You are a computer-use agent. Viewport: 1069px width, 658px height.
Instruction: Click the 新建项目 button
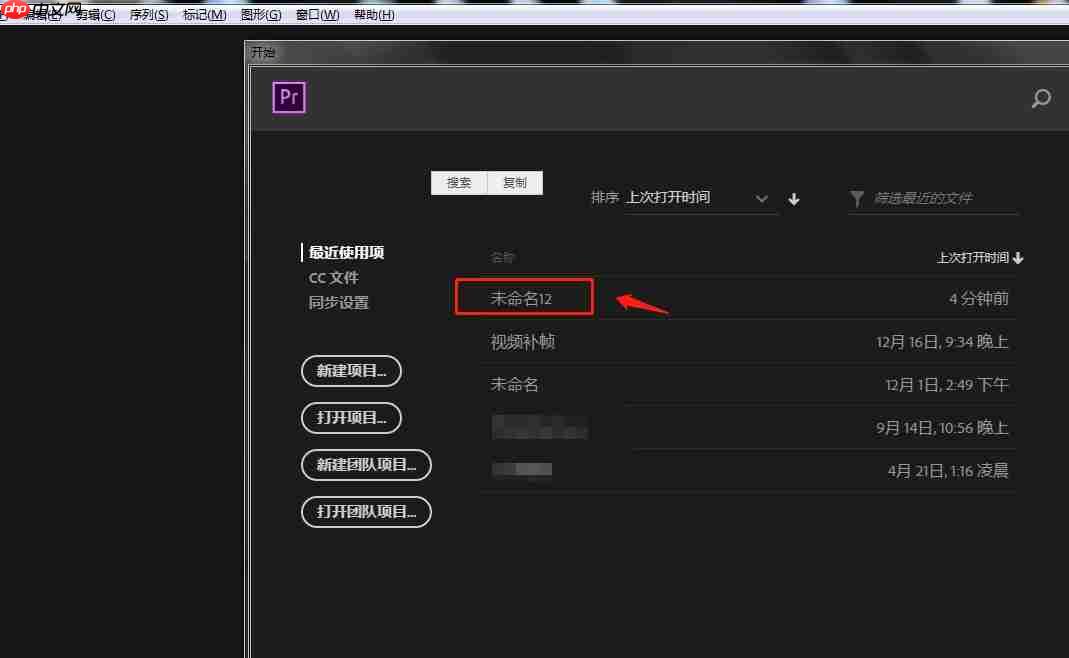click(351, 371)
